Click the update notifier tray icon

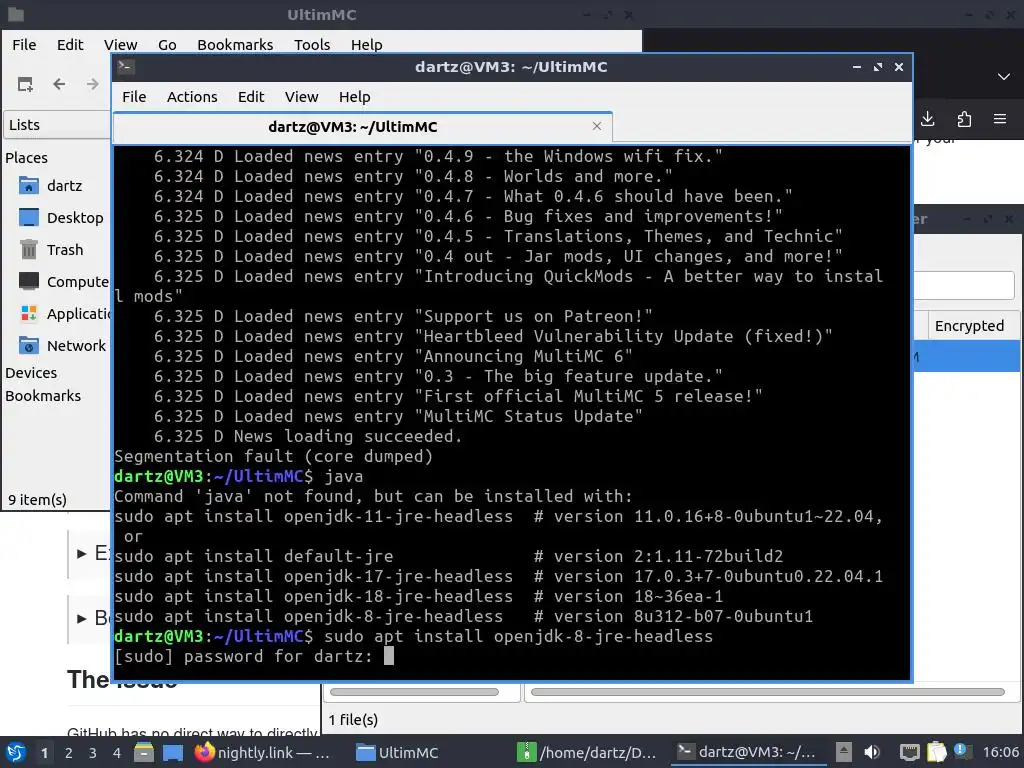tap(961, 750)
